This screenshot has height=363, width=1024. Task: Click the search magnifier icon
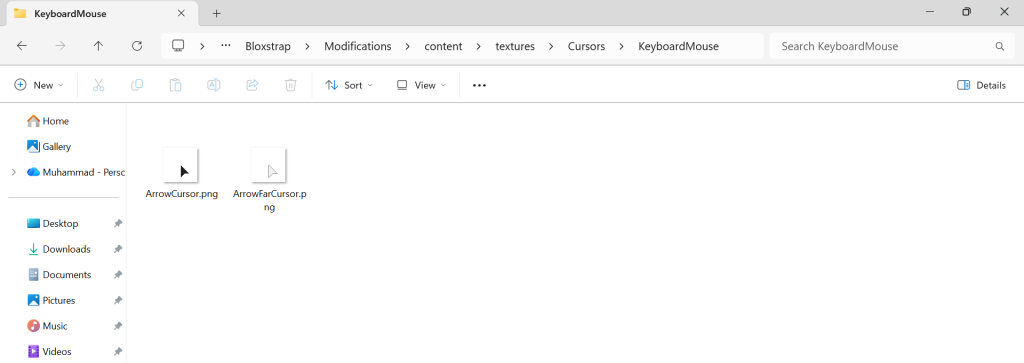point(999,46)
